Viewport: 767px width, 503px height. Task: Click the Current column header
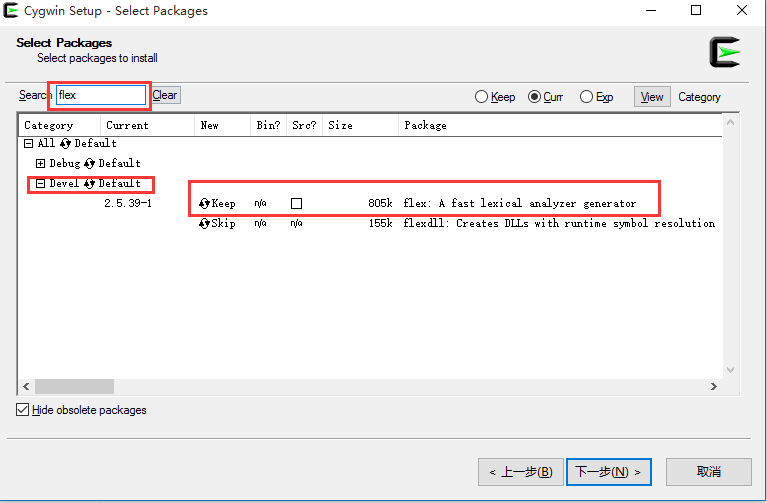(147, 125)
